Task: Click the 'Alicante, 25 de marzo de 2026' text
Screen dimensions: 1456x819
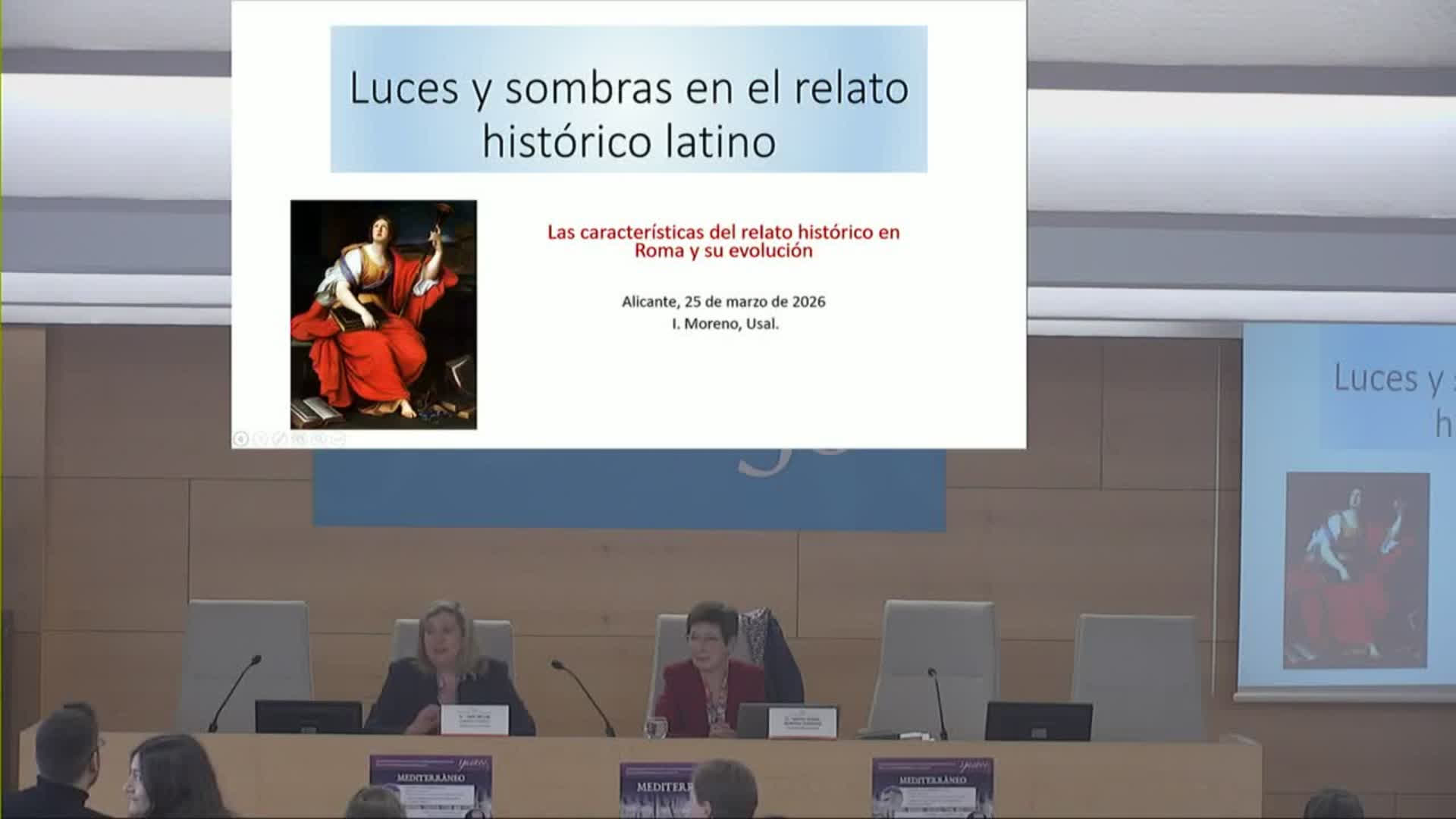Action: click(x=723, y=302)
